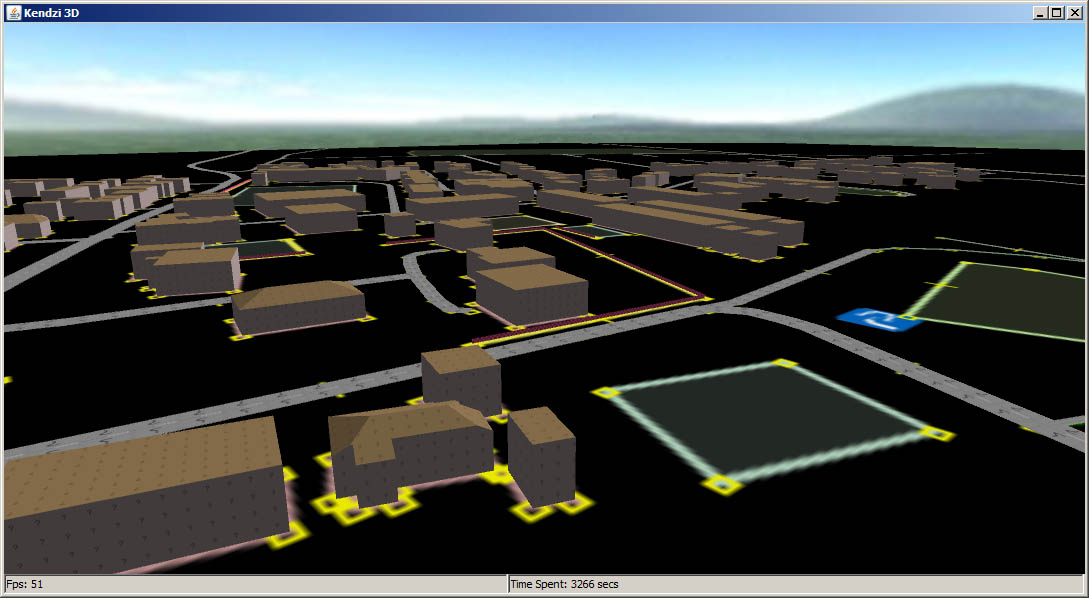Click the Time Spent: 3266 secs status

[x=564, y=584]
